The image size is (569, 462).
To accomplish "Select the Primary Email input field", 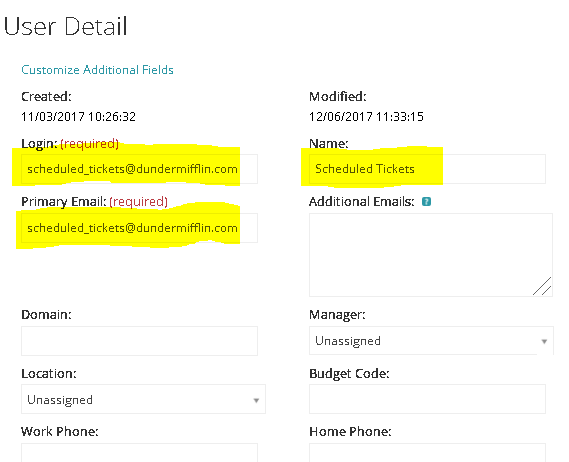I will click(139, 228).
